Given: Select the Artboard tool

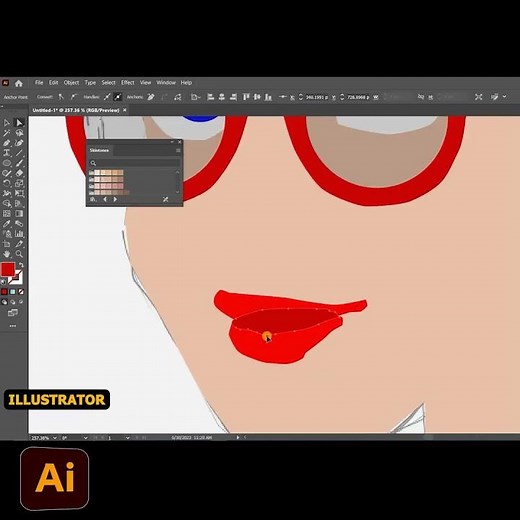Looking at the screenshot, I should pos(7,244).
